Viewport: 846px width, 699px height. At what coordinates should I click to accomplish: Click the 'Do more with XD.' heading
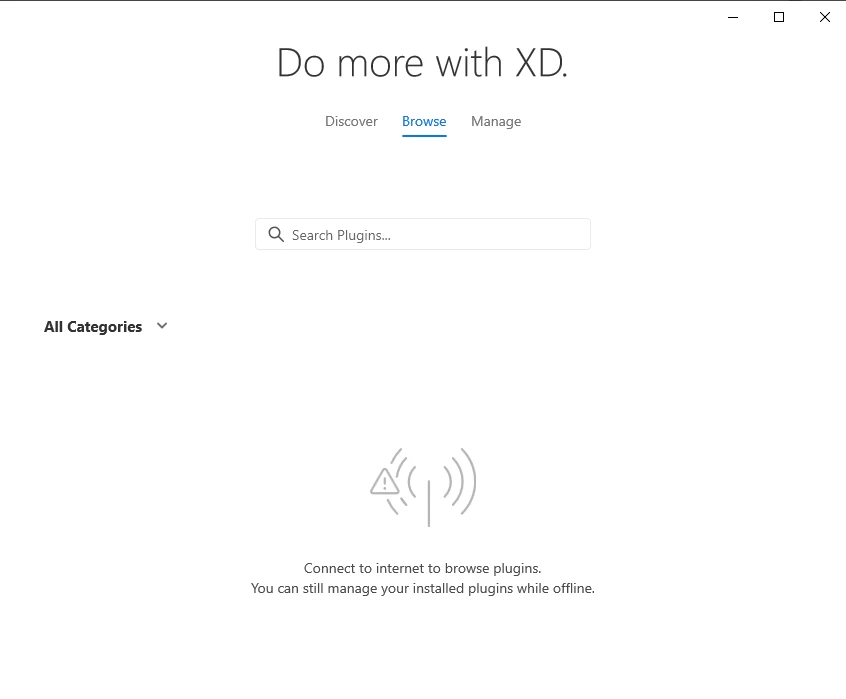(x=422, y=63)
